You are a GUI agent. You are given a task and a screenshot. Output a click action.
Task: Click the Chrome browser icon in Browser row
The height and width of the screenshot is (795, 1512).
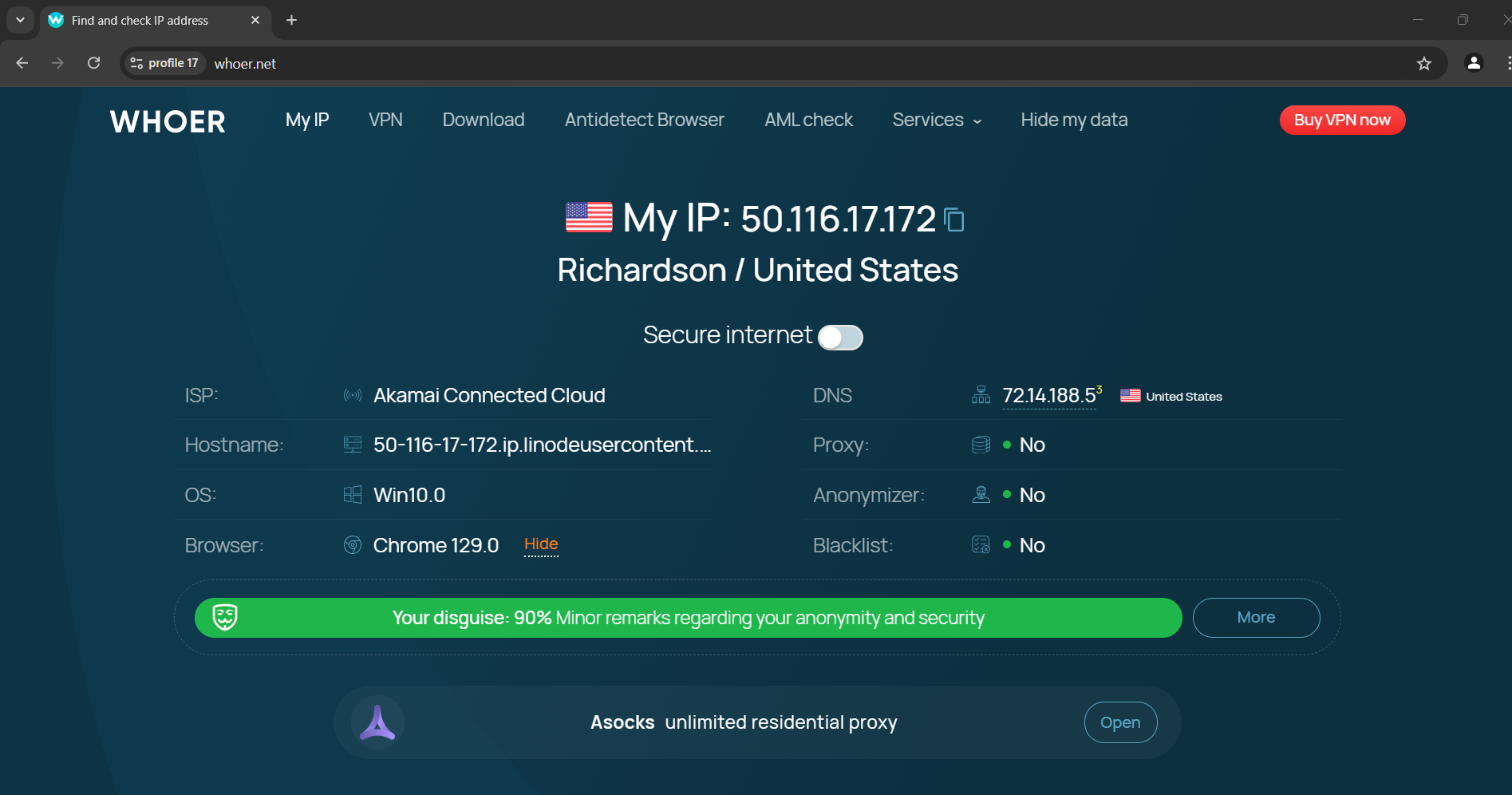[353, 545]
